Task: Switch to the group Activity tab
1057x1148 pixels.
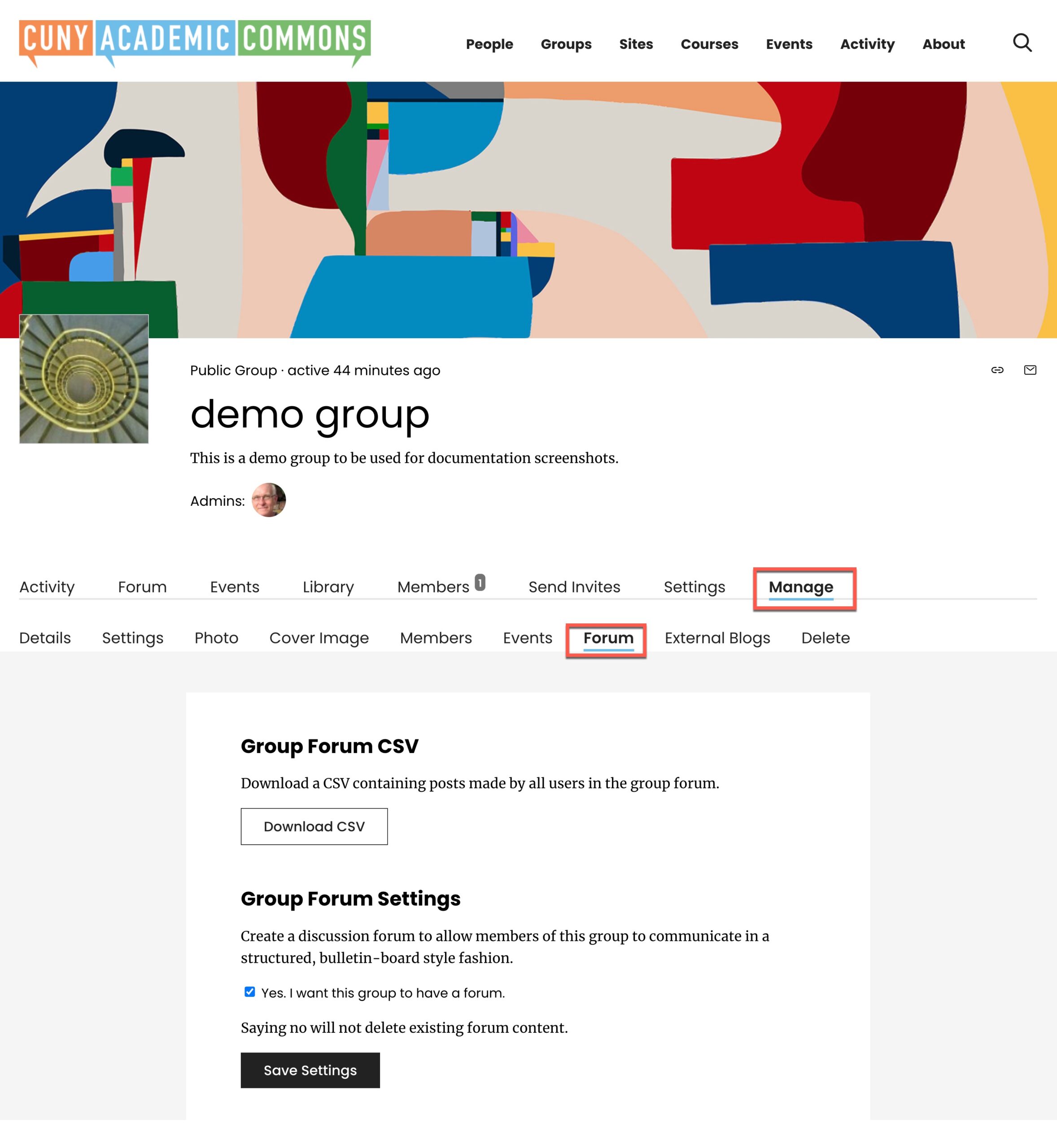Action: pos(47,587)
